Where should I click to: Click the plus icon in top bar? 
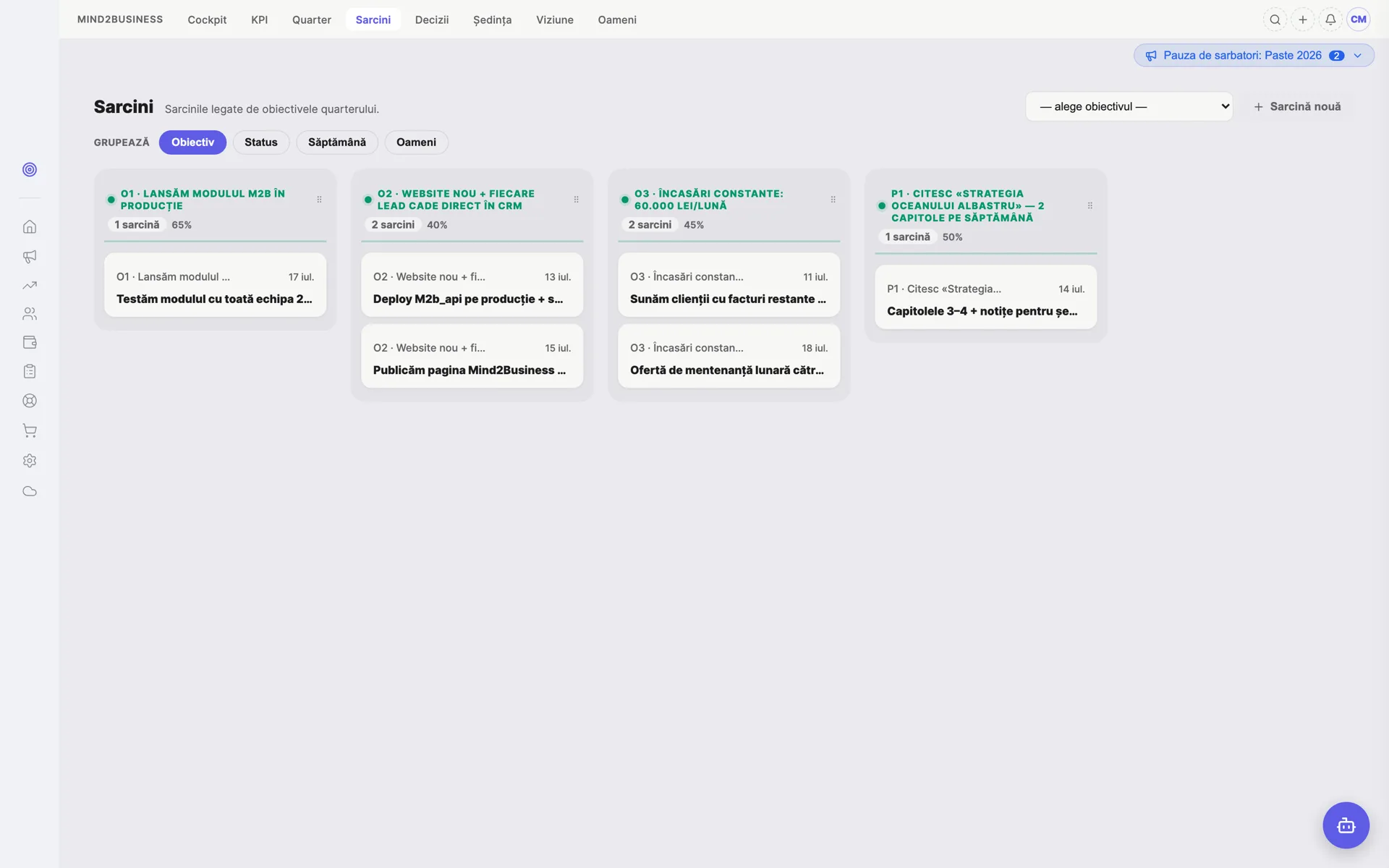click(x=1303, y=20)
